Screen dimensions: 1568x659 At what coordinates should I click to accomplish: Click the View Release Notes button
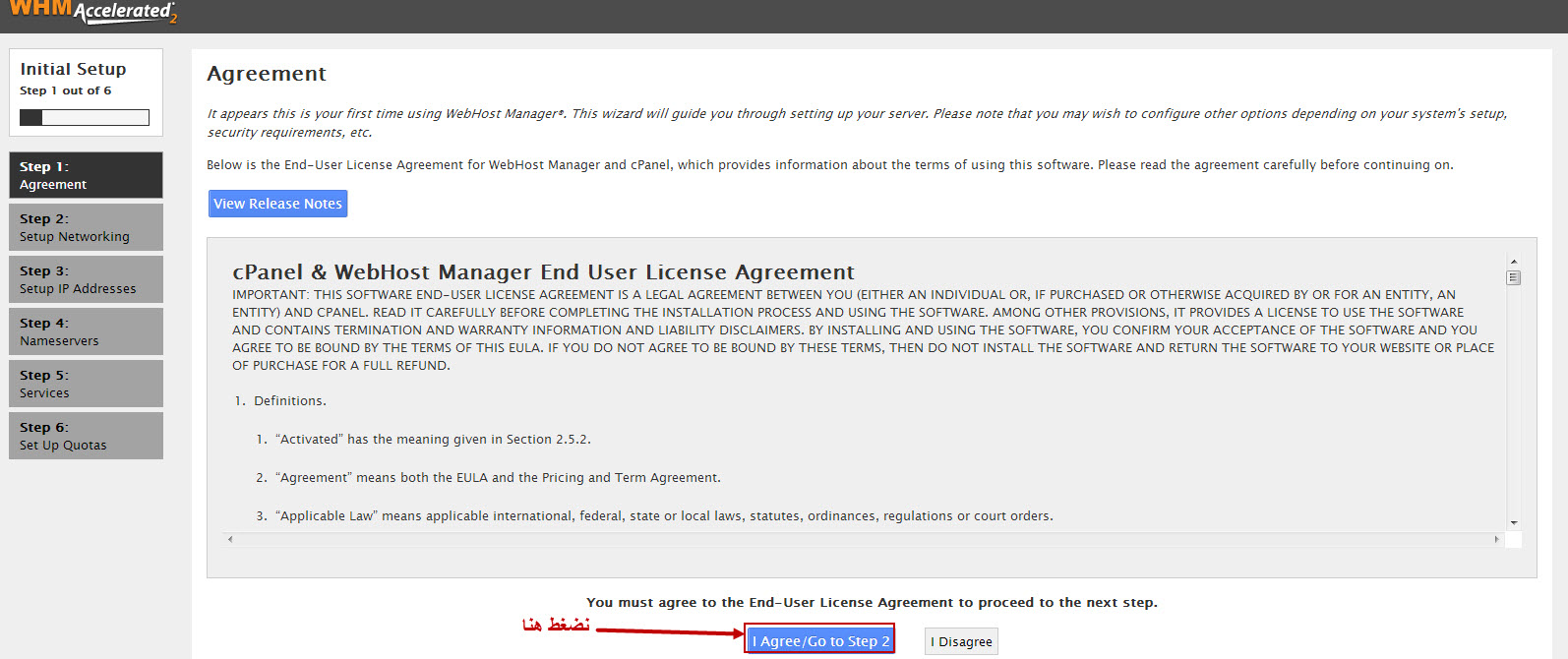pyautogui.click(x=278, y=204)
